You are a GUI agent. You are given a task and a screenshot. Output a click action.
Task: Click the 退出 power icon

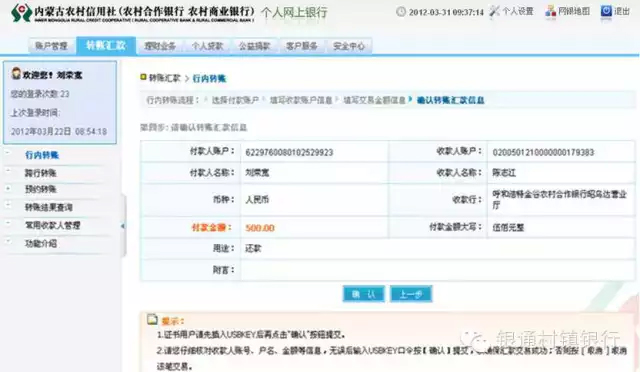tap(606, 11)
